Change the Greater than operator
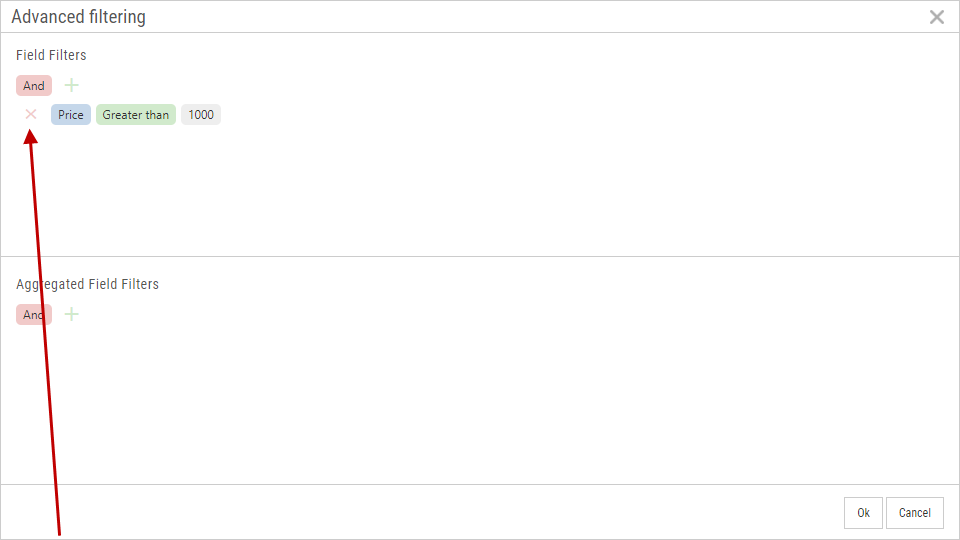Viewport: 960px width, 540px height. coord(136,115)
